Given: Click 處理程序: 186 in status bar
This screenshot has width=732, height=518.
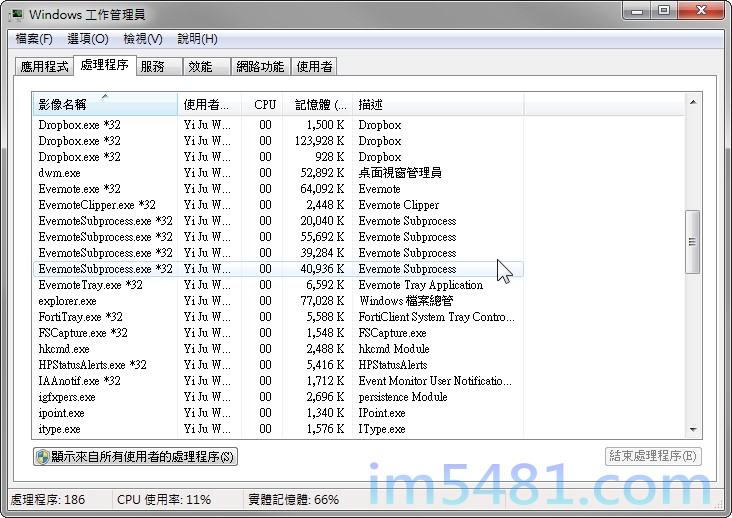Looking at the screenshot, I should pos(48,500).
